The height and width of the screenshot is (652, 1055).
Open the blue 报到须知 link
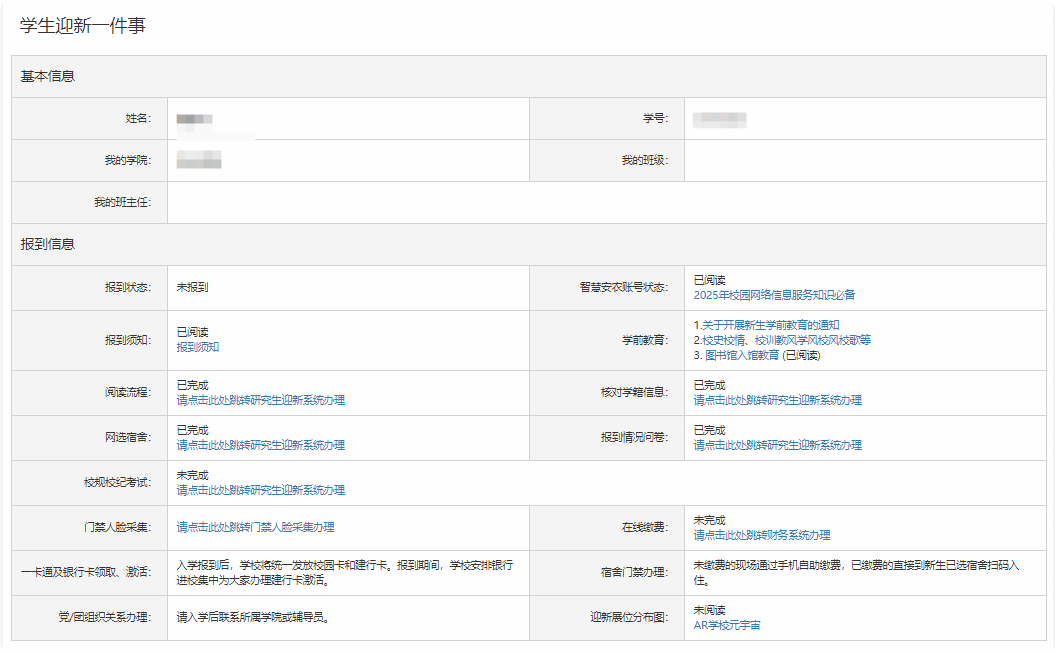tap(198, 347)
